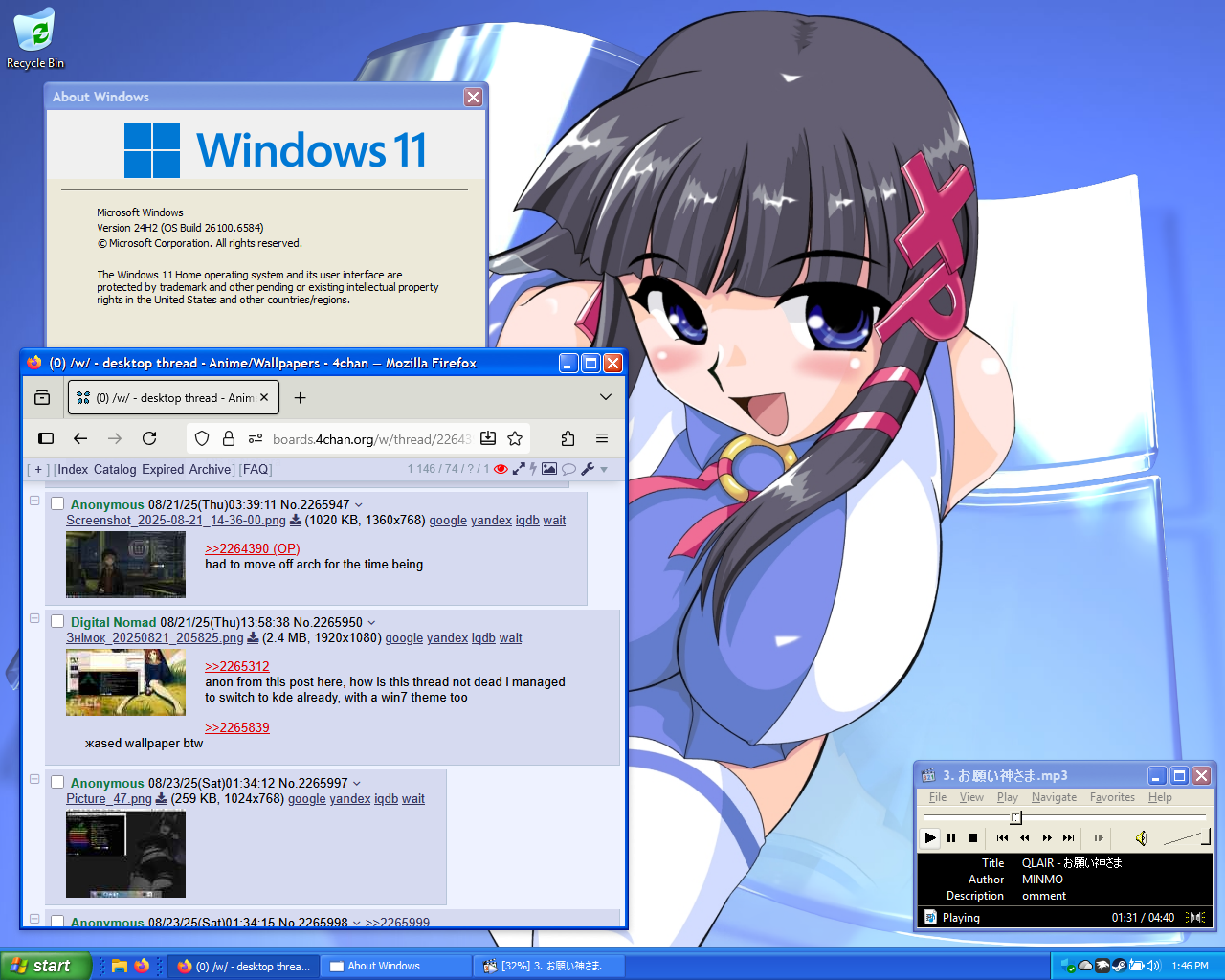1225x980 pixels.
Task: Open post menu arrow for No.2265997
Action: (357, 783)
